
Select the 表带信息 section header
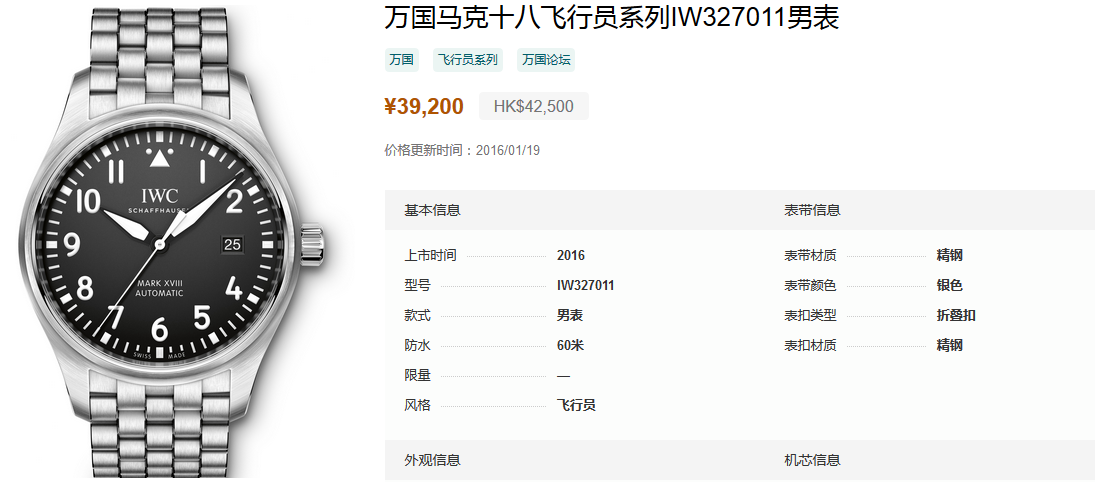tap(812, 210)
